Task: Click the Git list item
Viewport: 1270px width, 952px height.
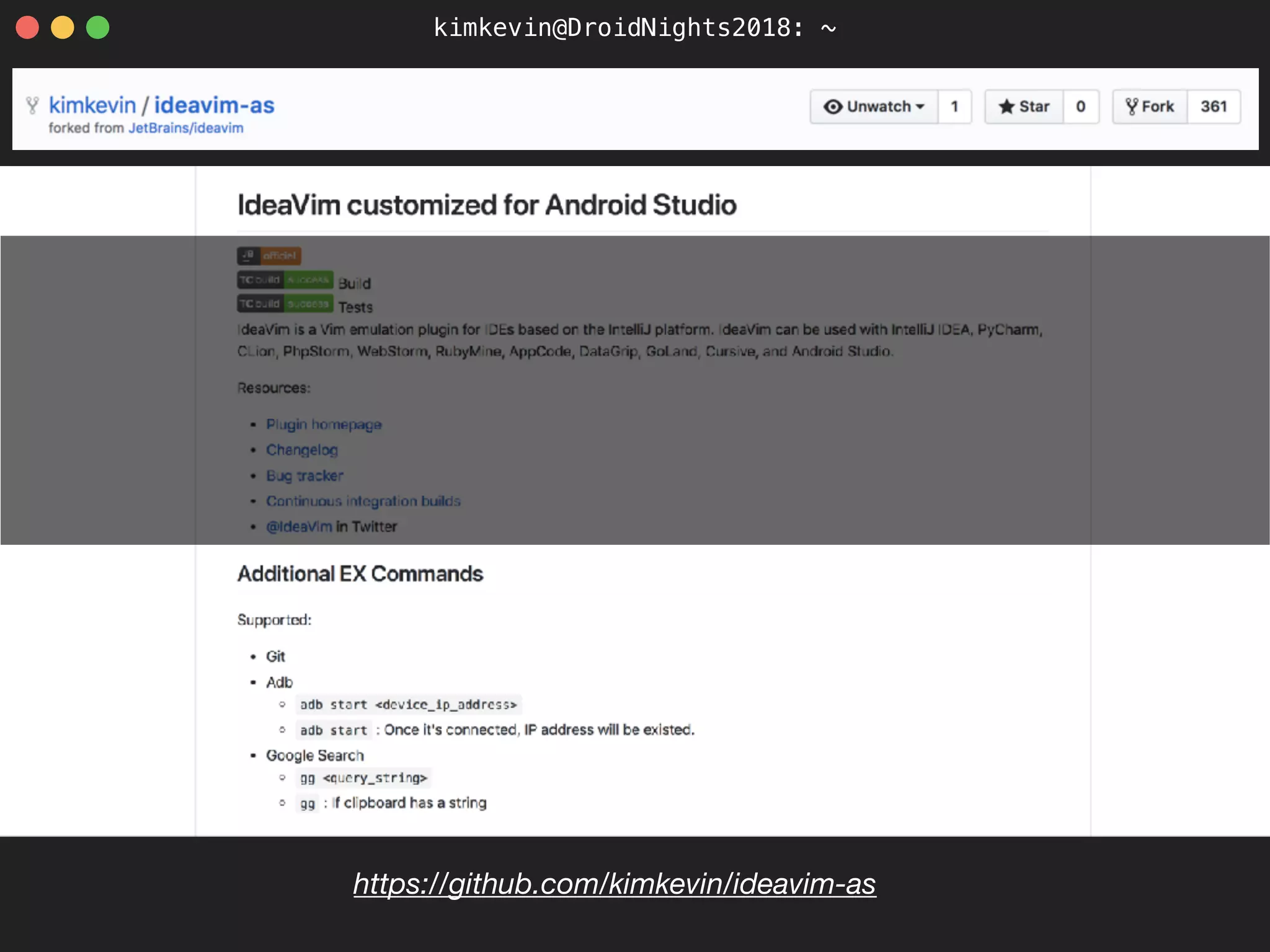Action: [275, 656]
